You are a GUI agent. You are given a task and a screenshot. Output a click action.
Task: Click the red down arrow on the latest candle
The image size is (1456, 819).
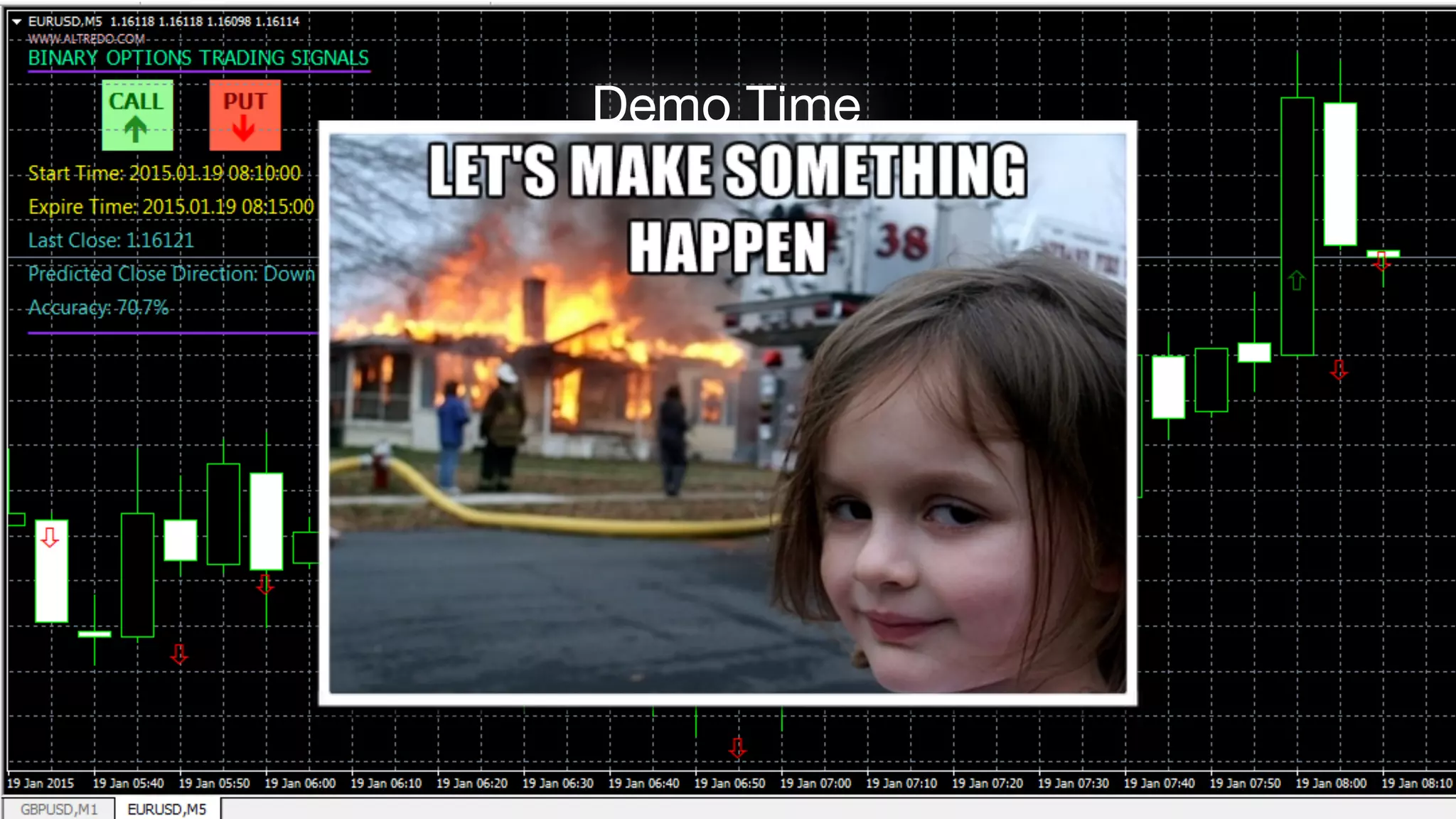1381,260
